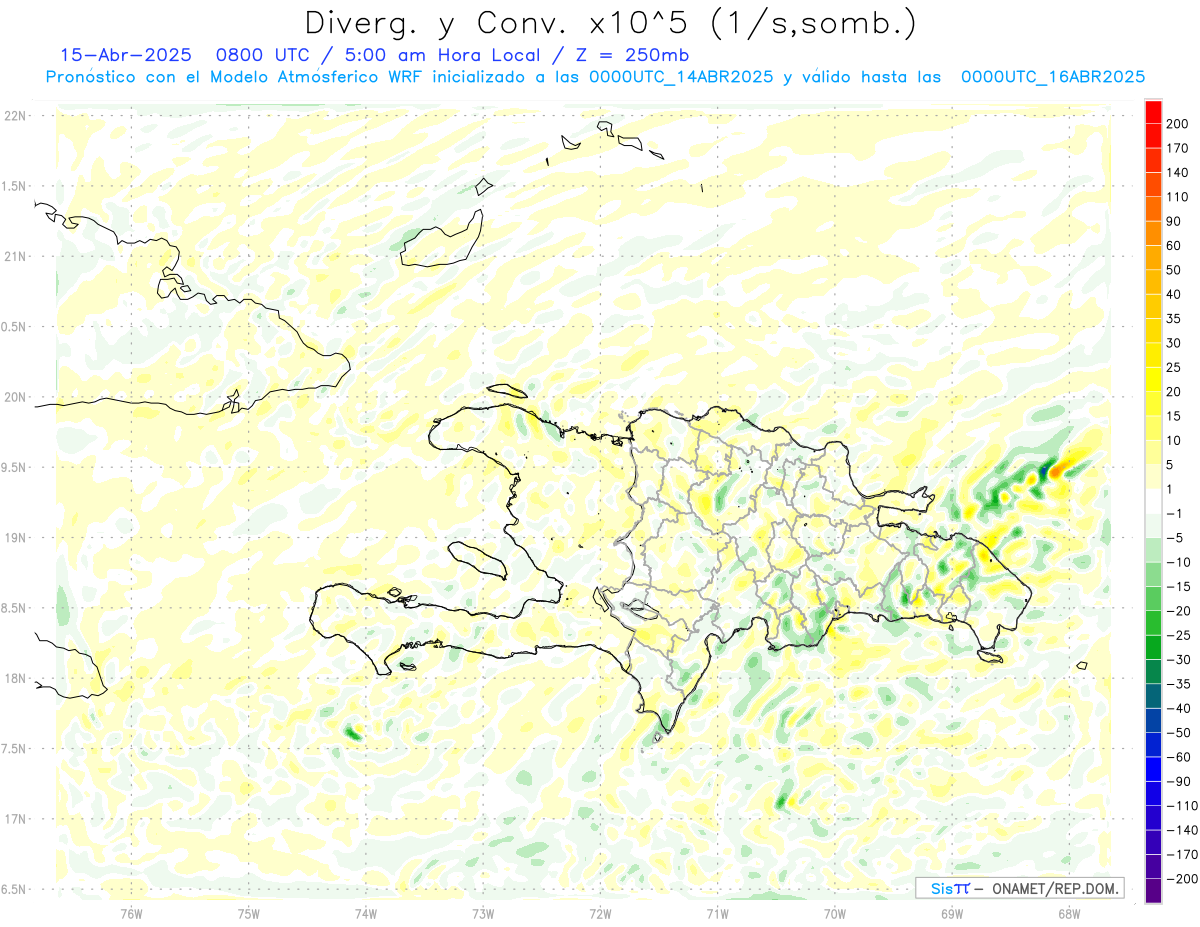The height and width of the screenshot is (927, 1200).
Task: Click the SisTT ONAMET/REP.DOM. logo box
Action: pos(1019,888)
